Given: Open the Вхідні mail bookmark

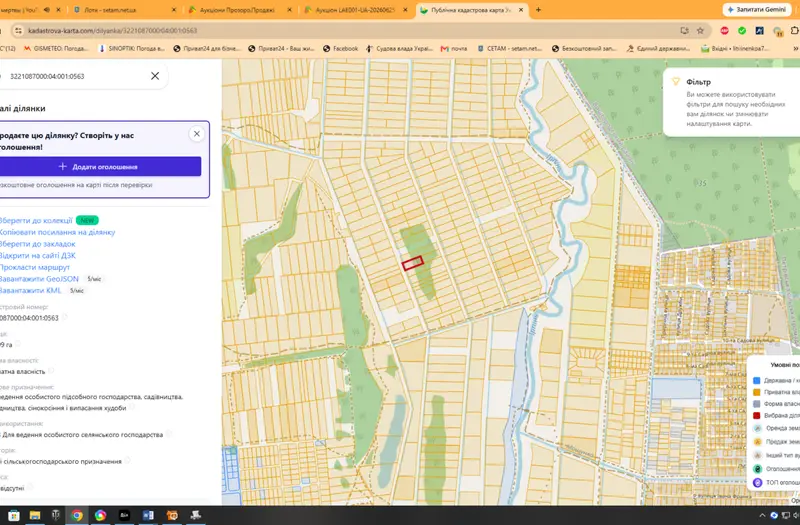Looking at the screenshot, I should (x=735, y=48).
